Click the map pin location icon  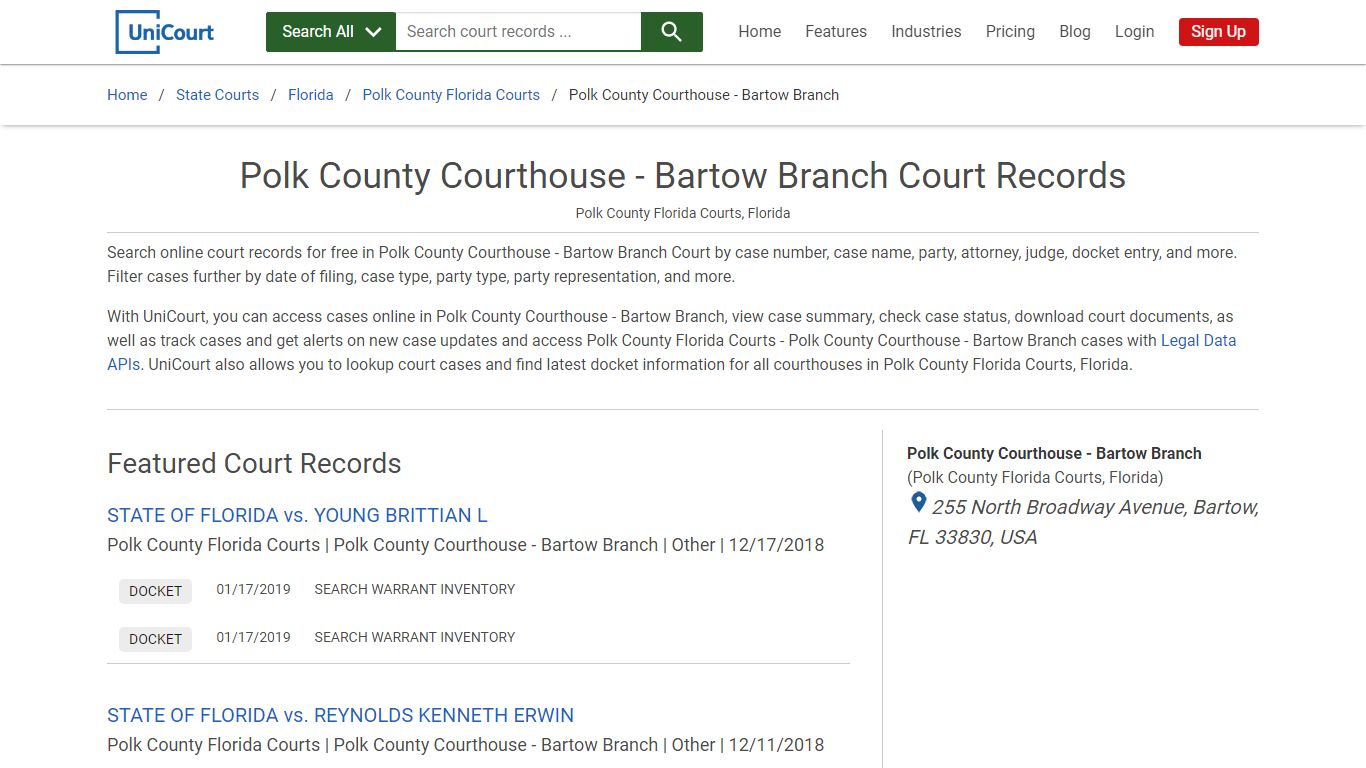pos(918,503)
